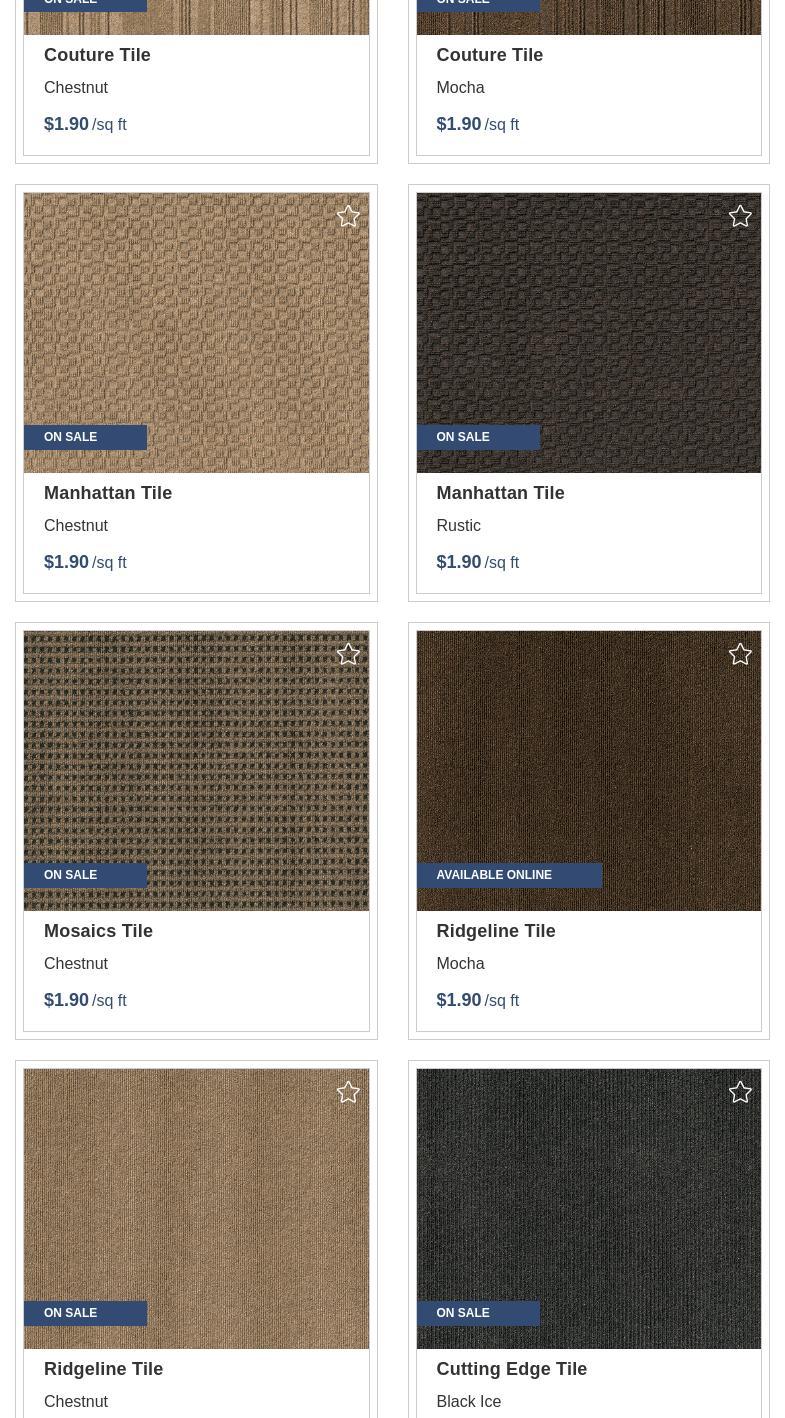
Task: Click the Couture Tile Chestnut title link
Action: [97, 55]
